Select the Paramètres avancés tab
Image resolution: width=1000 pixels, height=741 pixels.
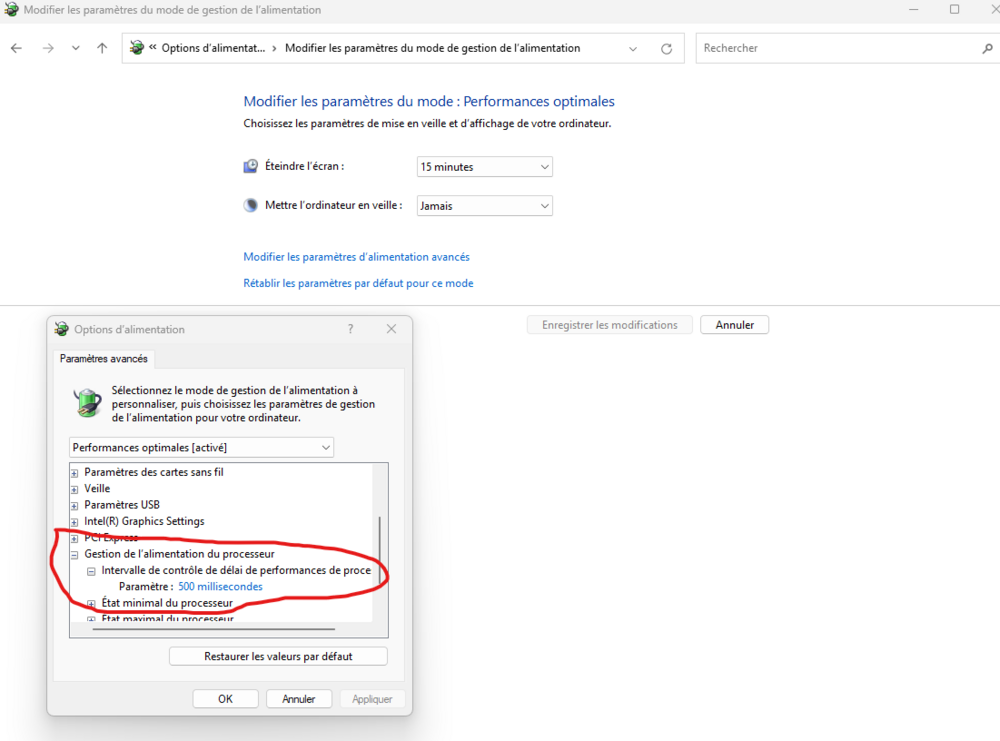pos(103,359)
